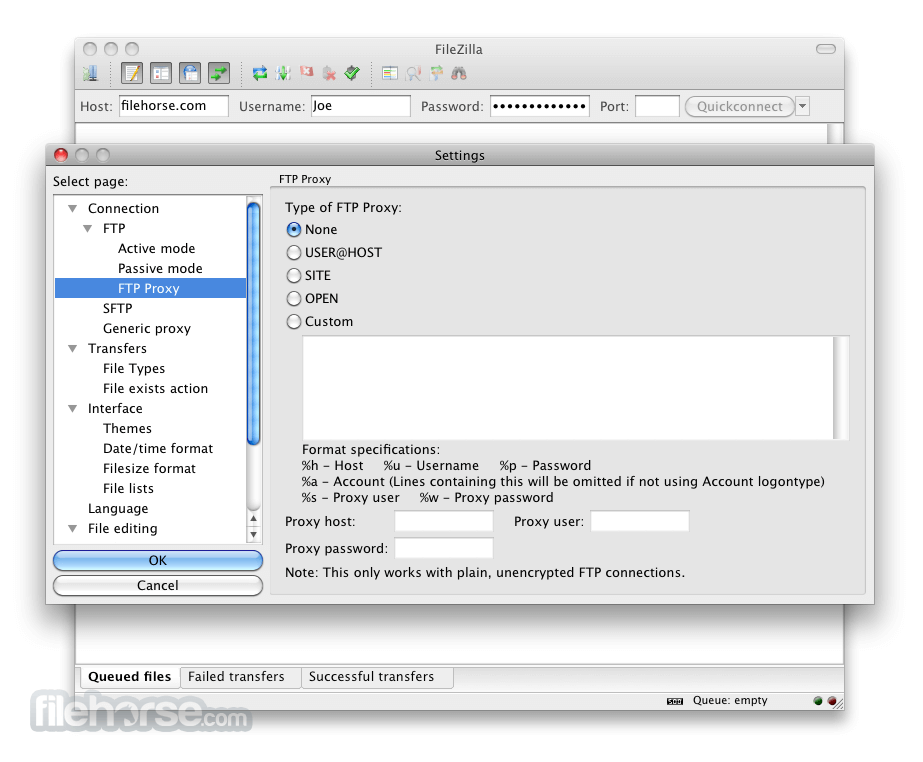Image resolution: width=923 pixels, height=762 pixels.
Task: Switch to Failed transfers tab
Action: click(236, 677)
